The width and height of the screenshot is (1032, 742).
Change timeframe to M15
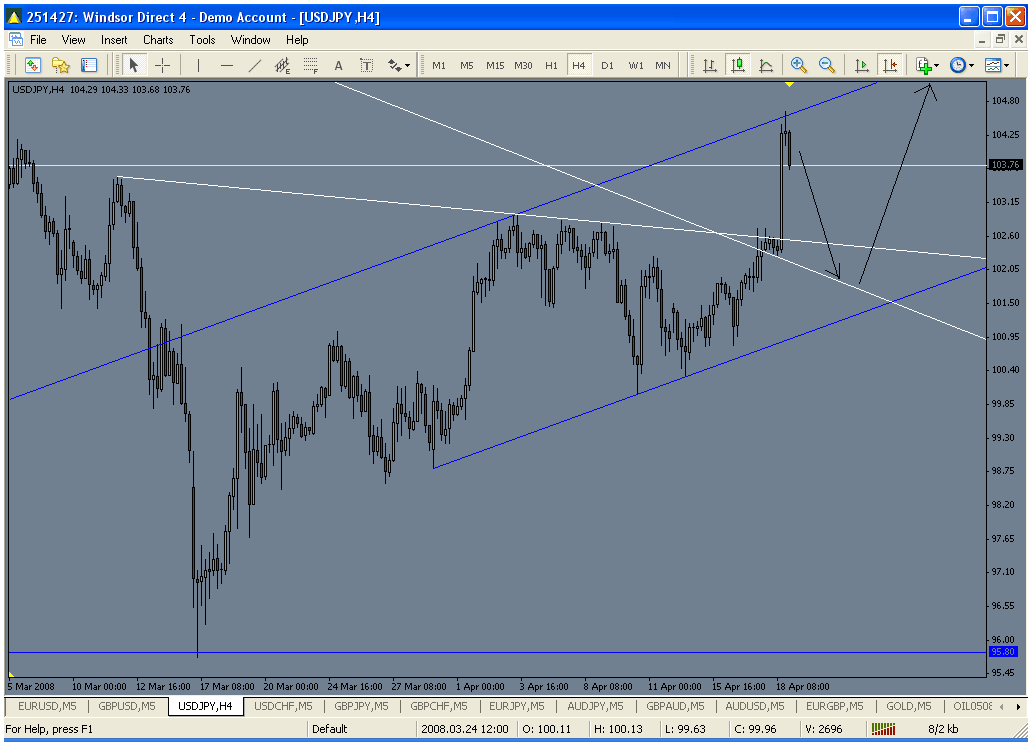coord(495,65)
